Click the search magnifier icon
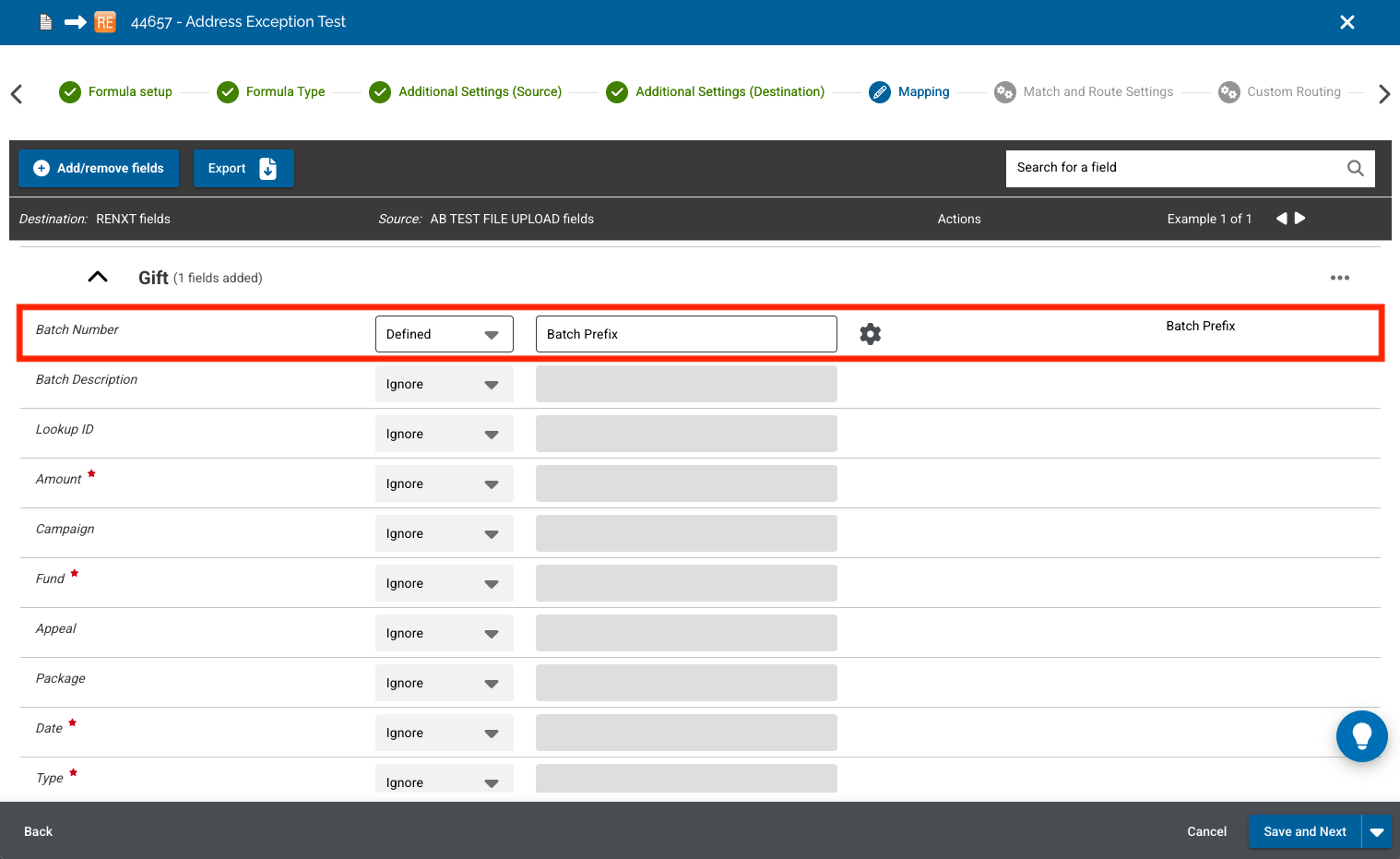Screen dimensions: 1400x859 point(1355,168)
